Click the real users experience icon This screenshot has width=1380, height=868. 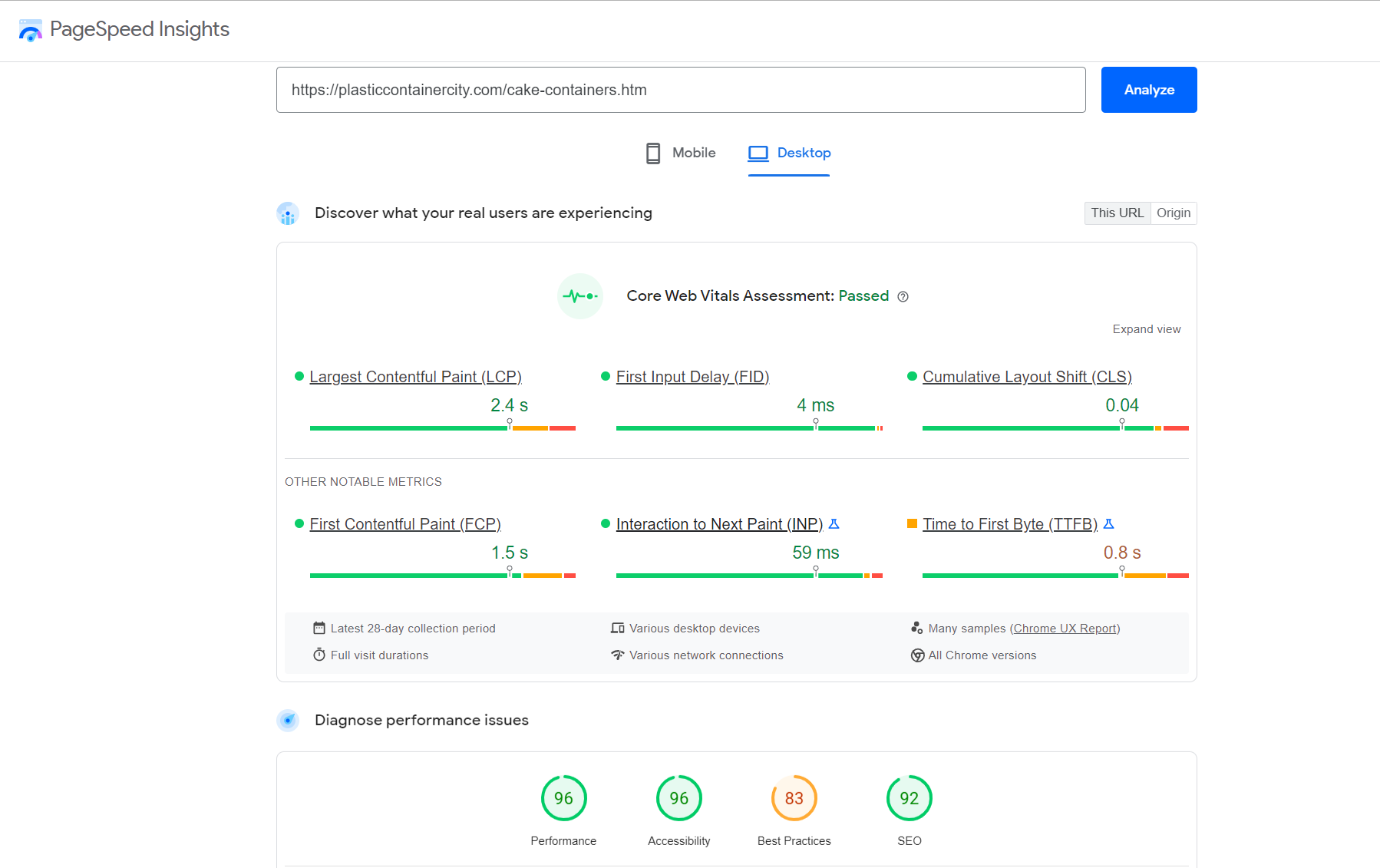point(288,213)
